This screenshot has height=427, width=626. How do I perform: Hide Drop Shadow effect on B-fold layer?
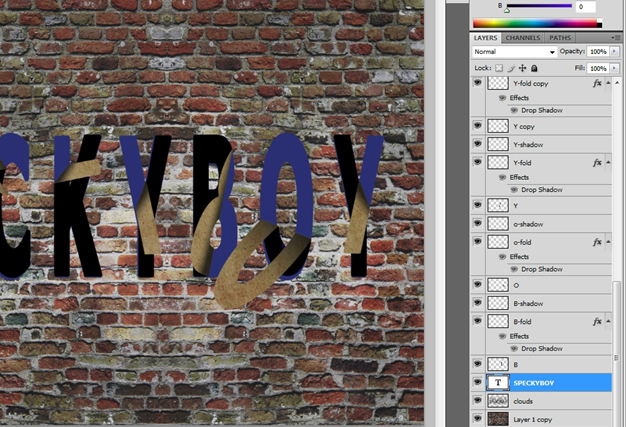tap(514, 348)
